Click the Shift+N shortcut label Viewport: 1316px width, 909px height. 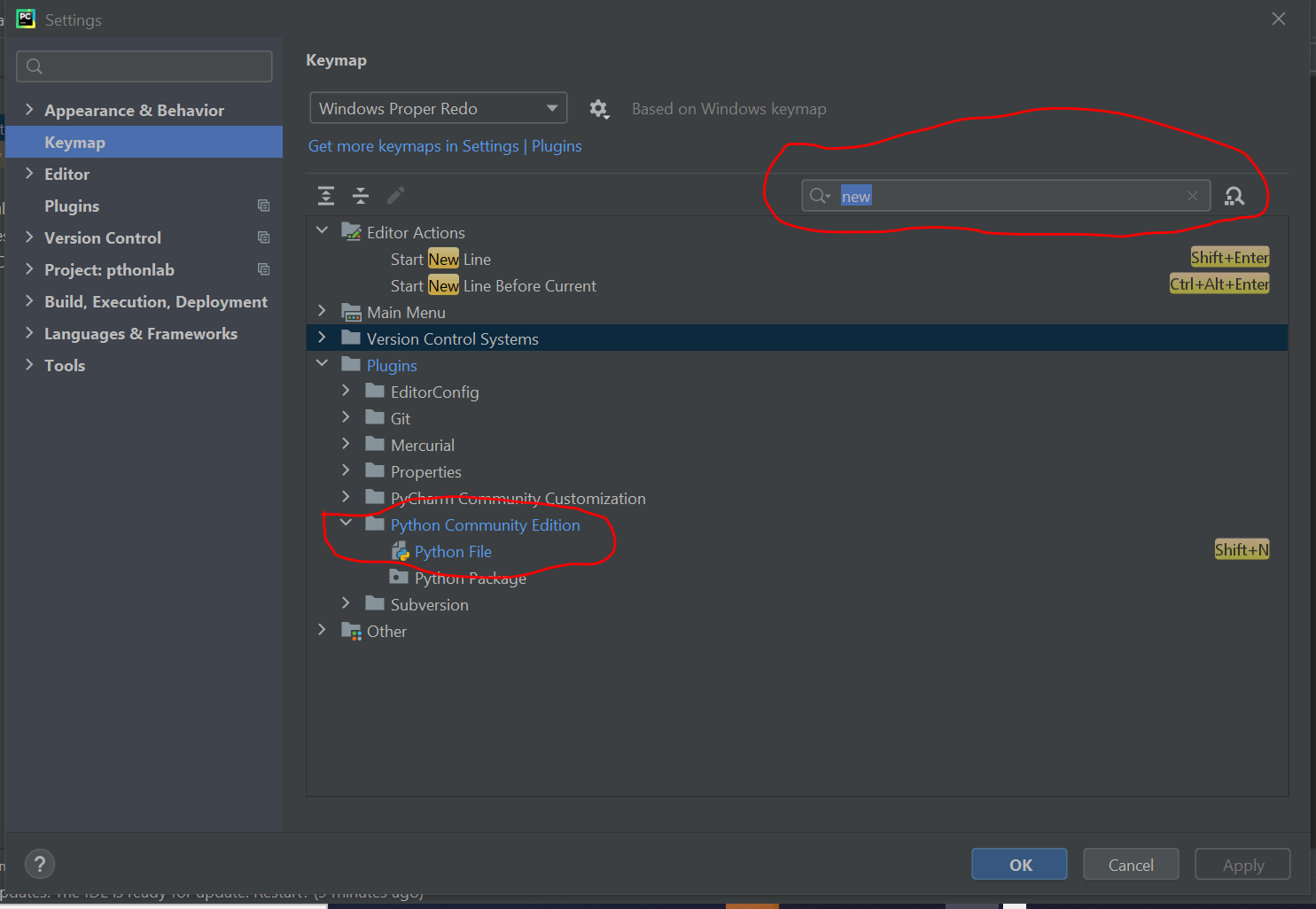(x=1242, y=550)
